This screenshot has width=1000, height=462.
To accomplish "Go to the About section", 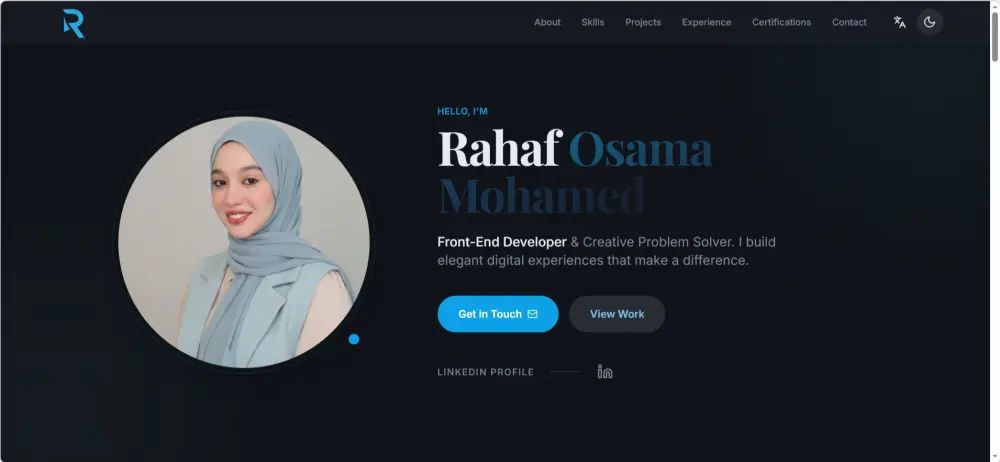I will click(547, 22).
